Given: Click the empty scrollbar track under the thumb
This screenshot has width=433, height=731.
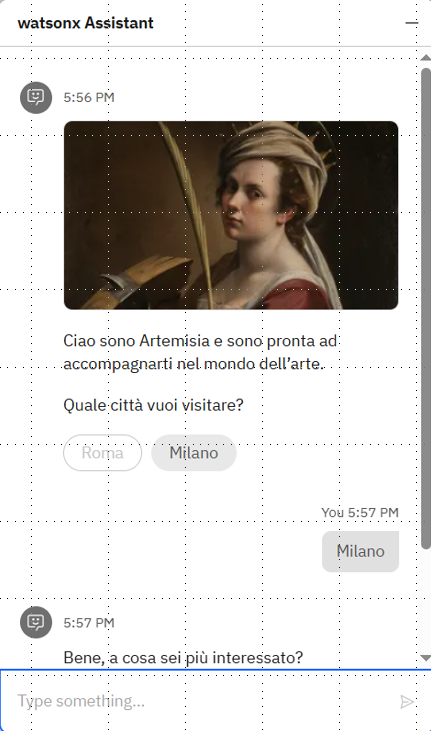Looking at the screenshot, I should (426, 600).
